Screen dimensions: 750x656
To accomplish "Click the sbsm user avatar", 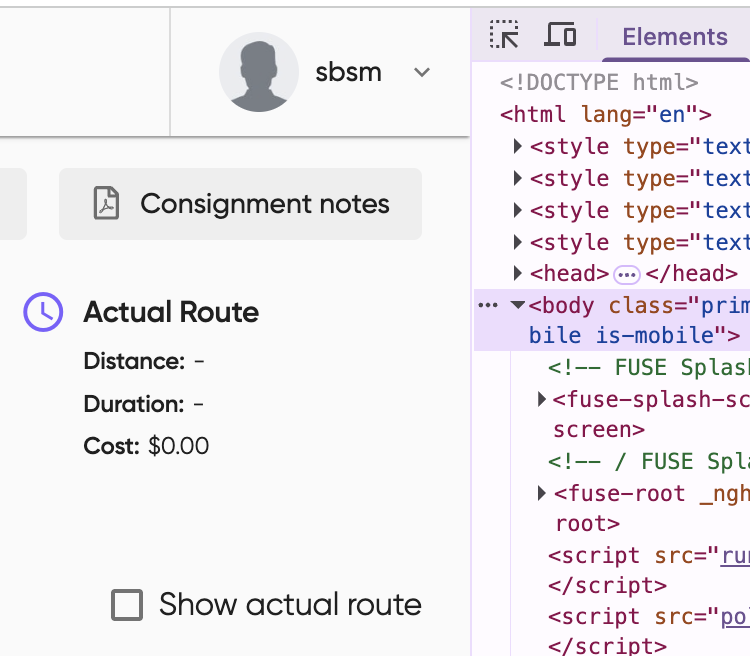I will (x=259, y=72).
